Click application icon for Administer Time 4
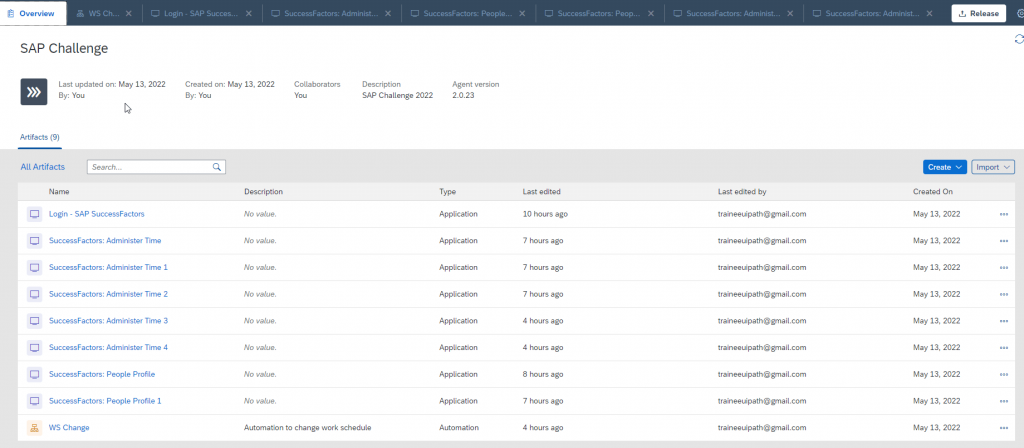This screenshot has width=1024, height=448. (x=34, y=348)
